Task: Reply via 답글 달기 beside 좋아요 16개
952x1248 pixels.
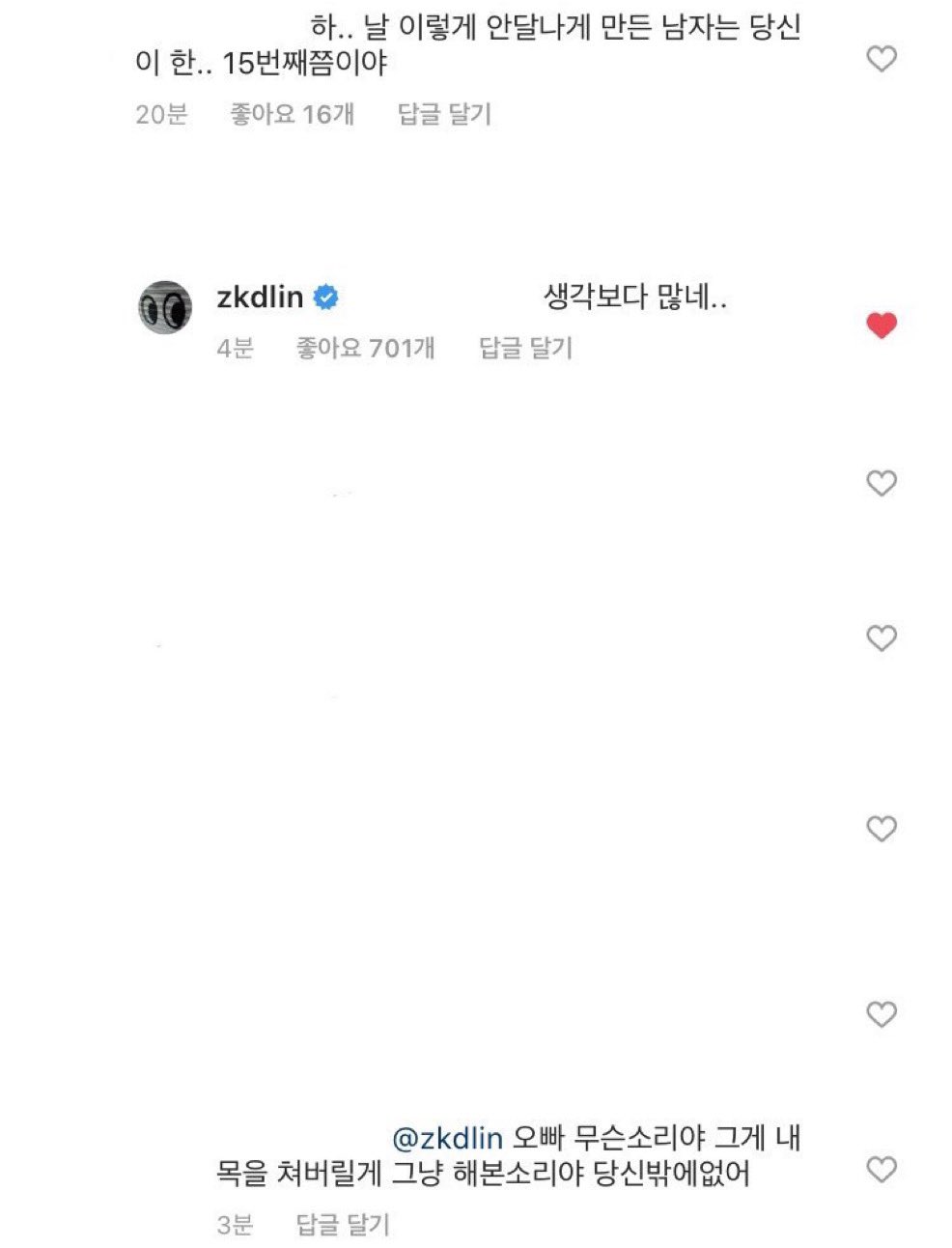Action: click(444, 114)
